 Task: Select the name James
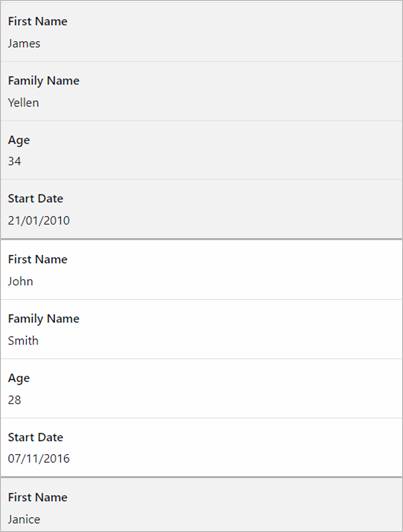[24, 43]
